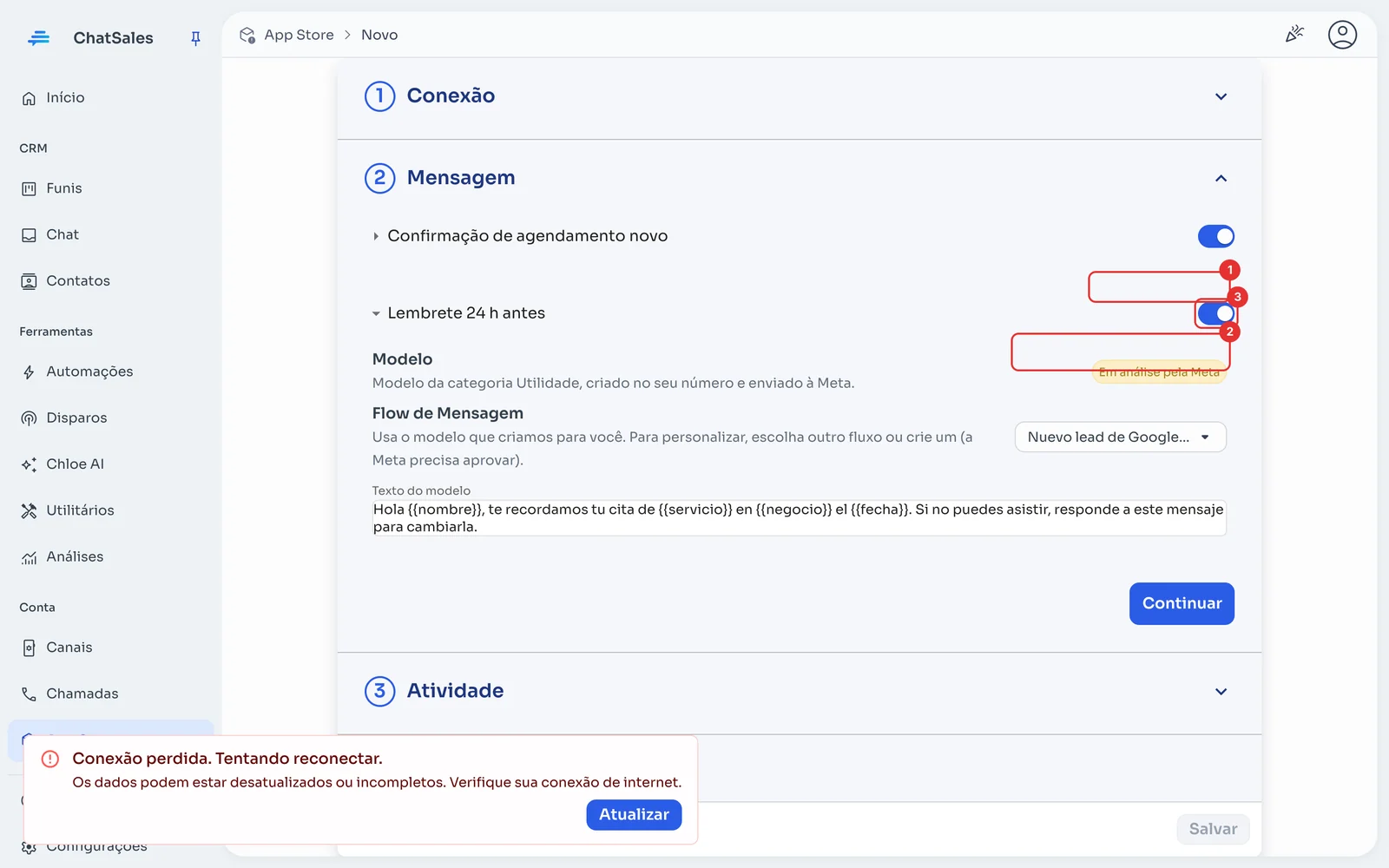The height and width of the screenshot is (868, 1389).
Task: Click the party popper icon in header
Action: click(1294, 35)
